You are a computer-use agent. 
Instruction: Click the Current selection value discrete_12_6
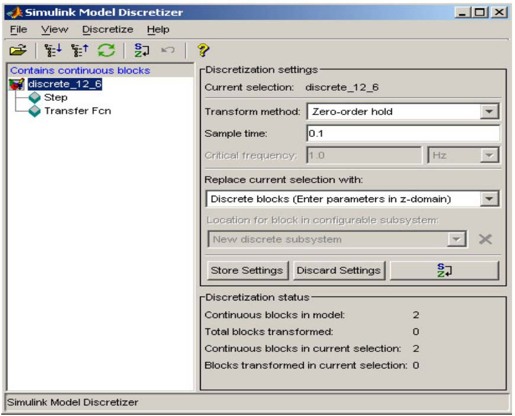point(342,87)
